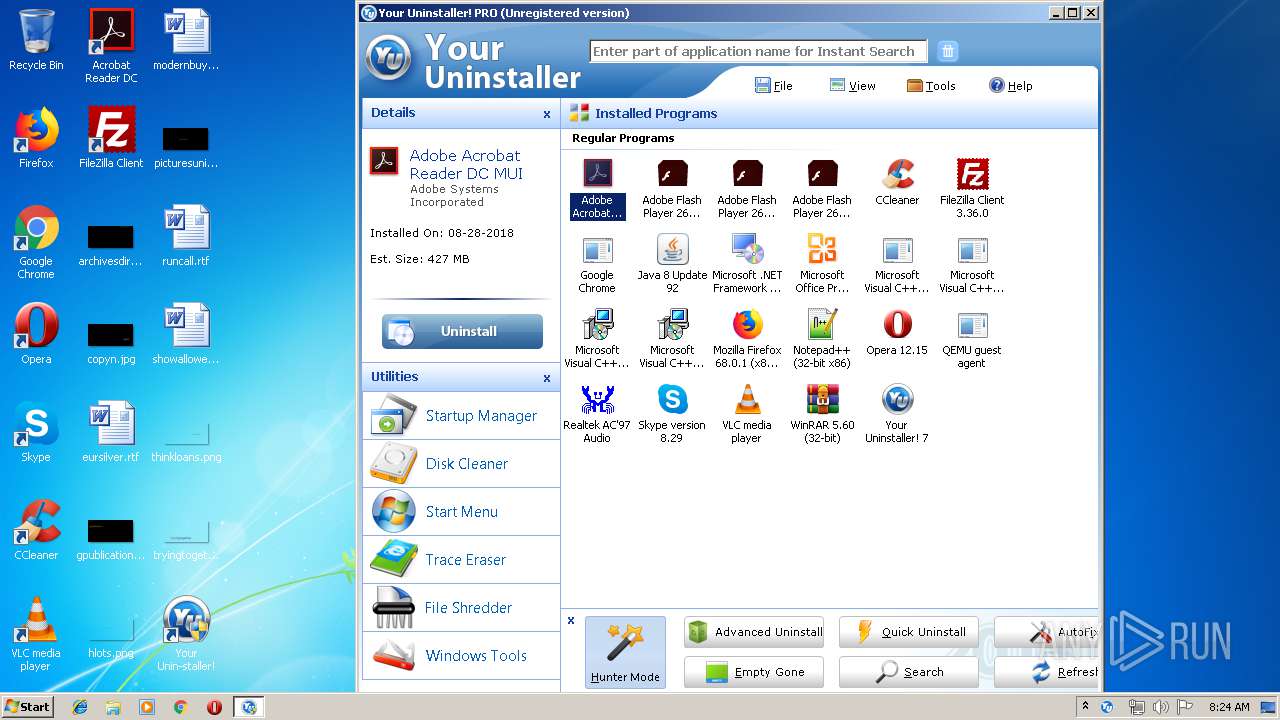Open Chrome from taskbar
Viewport: 1280px width, 720px height.
181,707
